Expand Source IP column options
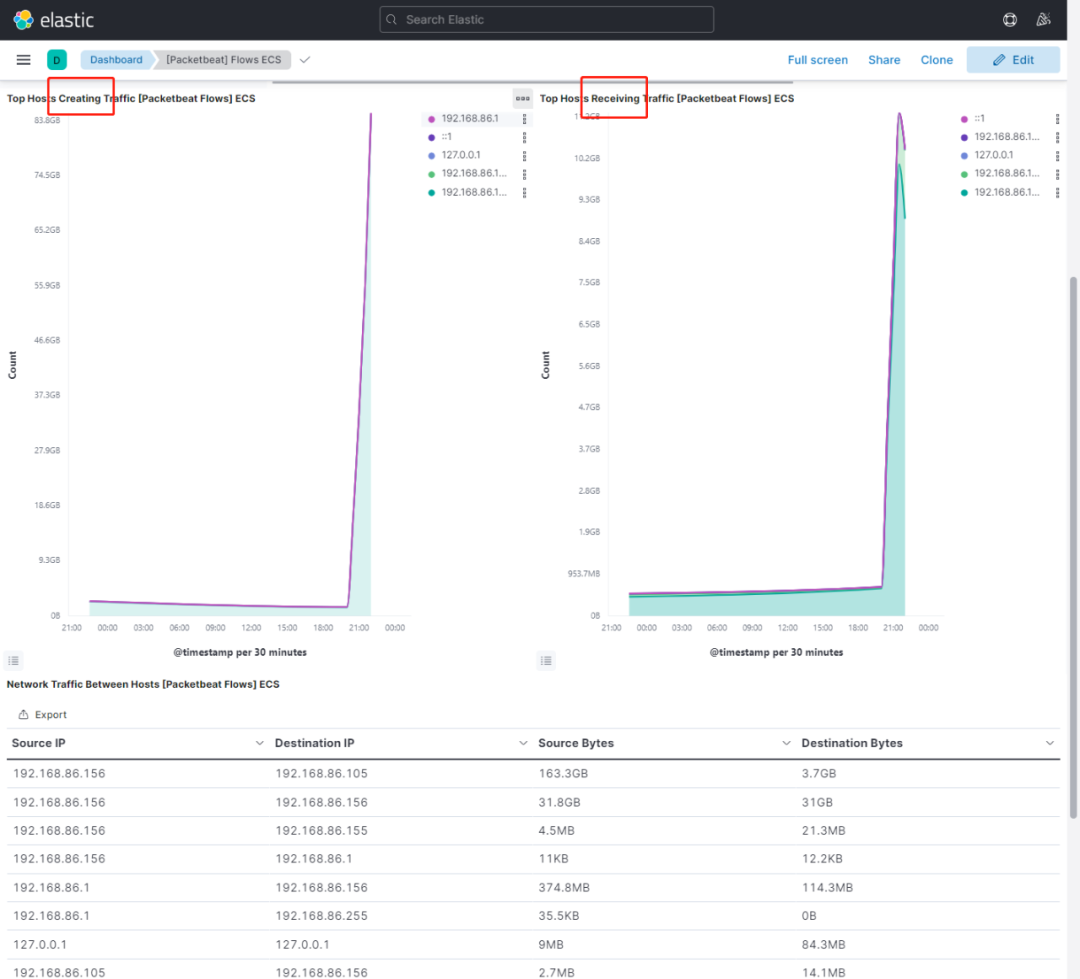This screenshot has height=979, width=1080. click(259, 743)
